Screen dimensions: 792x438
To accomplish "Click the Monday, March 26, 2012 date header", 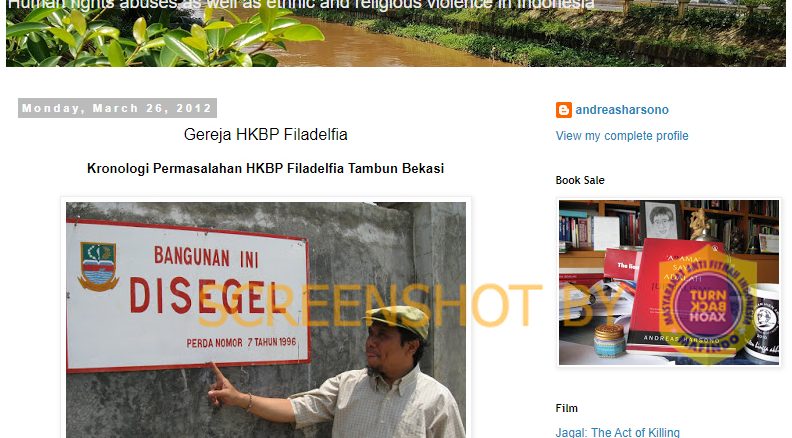I will click(x=117, y=108).
